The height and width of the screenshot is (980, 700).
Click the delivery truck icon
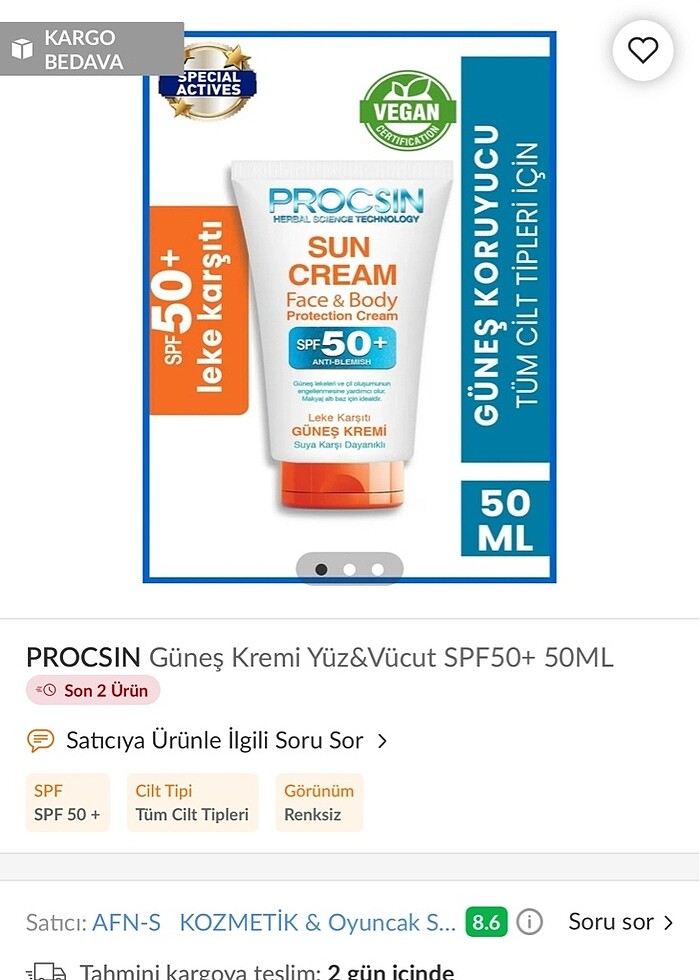pos(46,971)
